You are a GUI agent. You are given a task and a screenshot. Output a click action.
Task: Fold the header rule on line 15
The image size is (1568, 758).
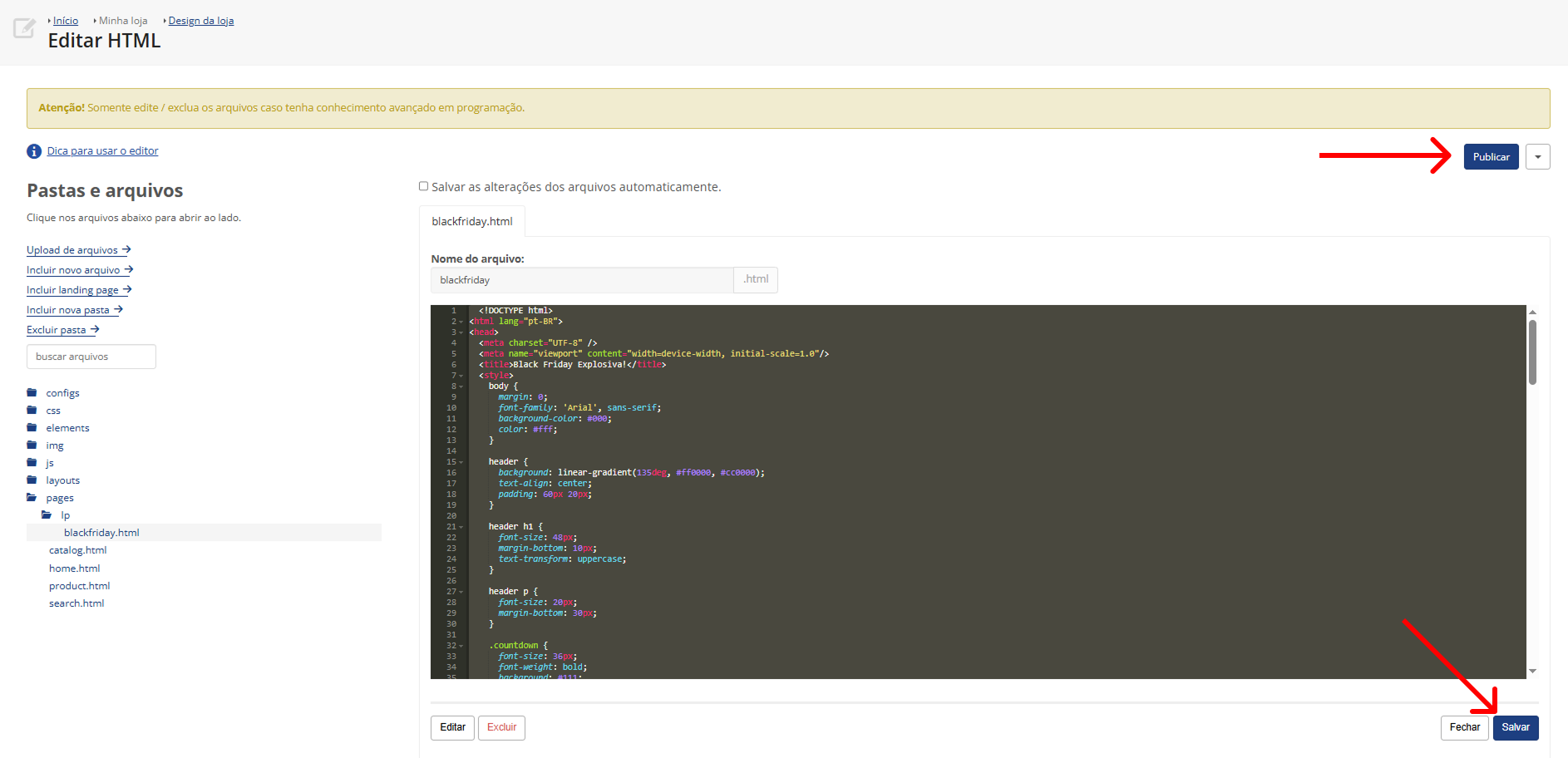pyautogui.click(x=461, y=462)
